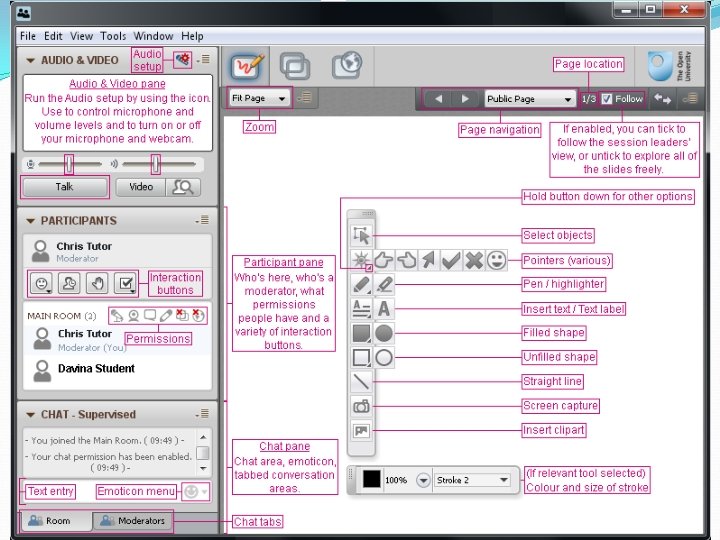Select the Select objects tool
The image size is (720, 540).
(361, 236)
